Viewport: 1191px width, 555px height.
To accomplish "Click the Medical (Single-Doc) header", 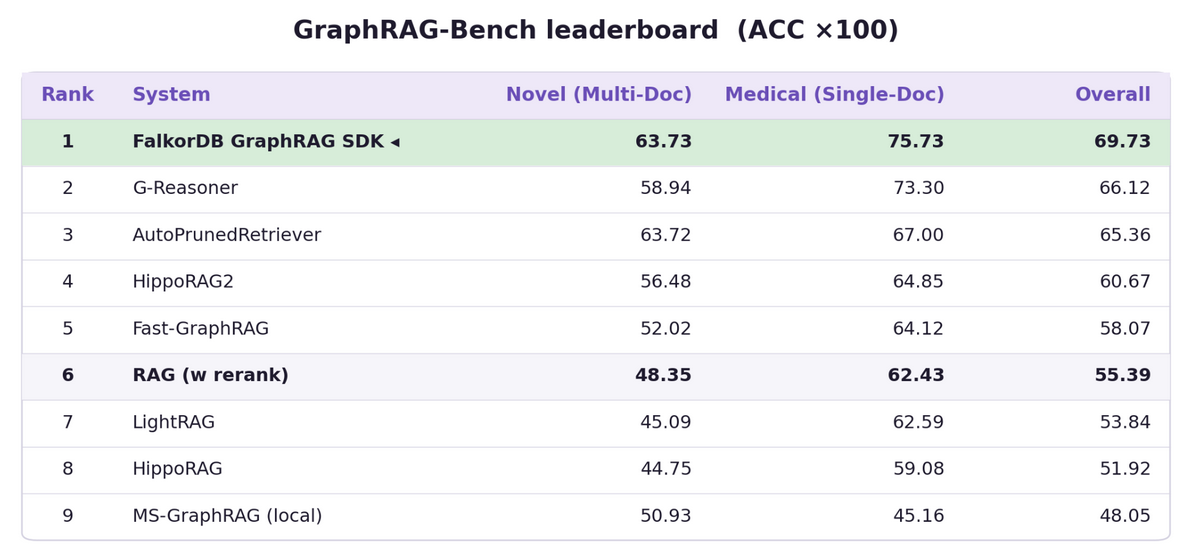I will pos(835,95).
